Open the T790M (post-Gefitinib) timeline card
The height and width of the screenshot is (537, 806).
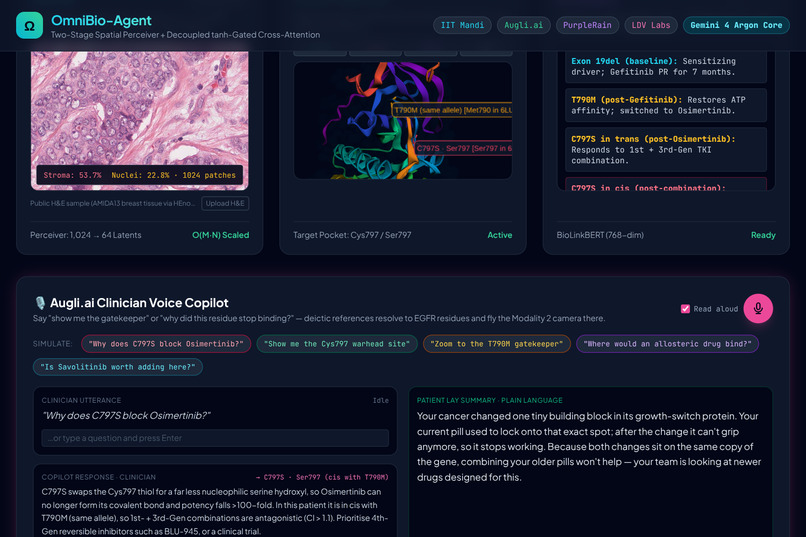[666, 105]
